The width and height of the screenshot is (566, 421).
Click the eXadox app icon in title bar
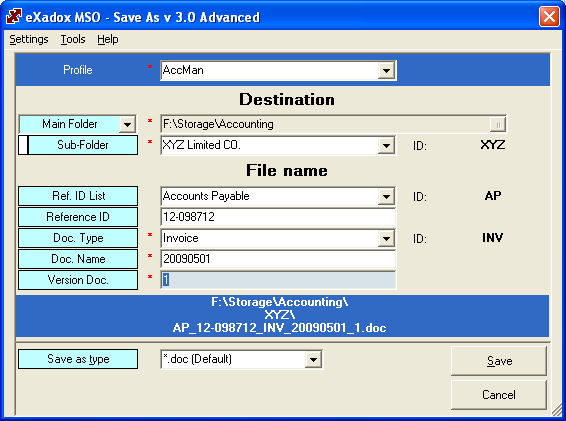click(14, 16)
